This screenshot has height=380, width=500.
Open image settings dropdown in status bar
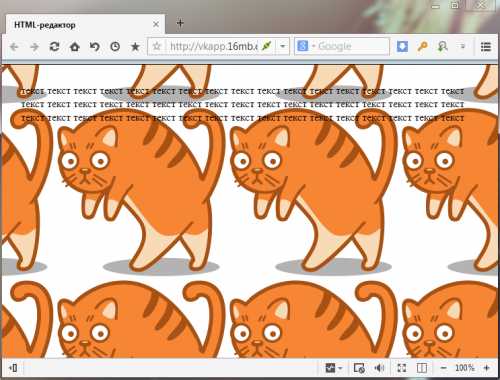[x=333, y=368]
